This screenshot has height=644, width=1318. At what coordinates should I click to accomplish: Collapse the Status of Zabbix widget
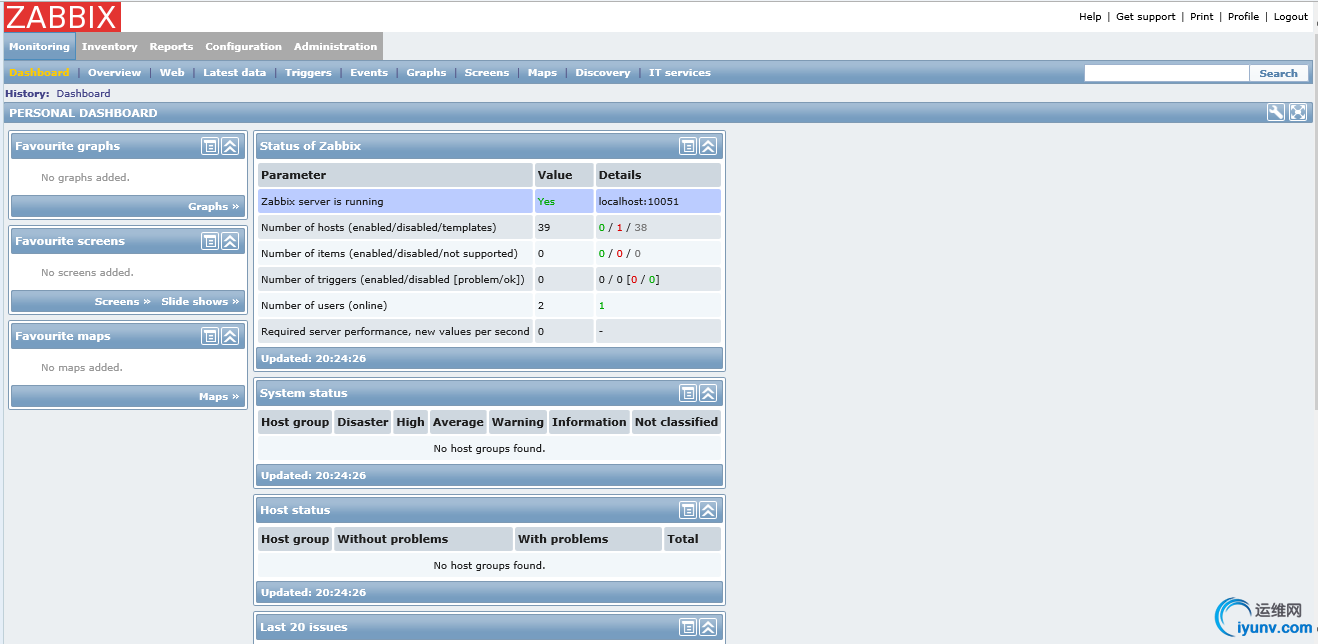[708, 146]
